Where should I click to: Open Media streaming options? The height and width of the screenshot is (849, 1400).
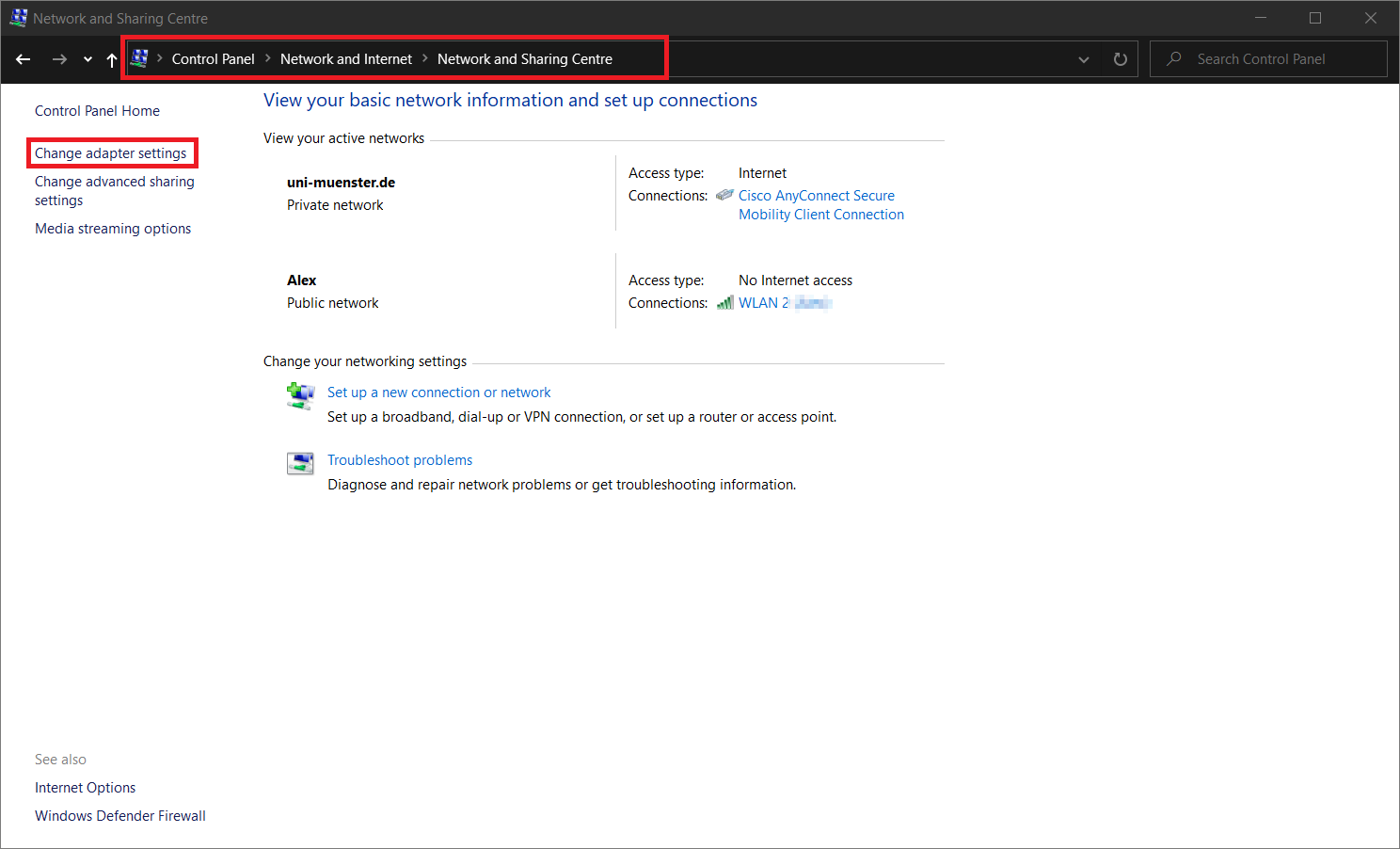[x=112, y=228]
